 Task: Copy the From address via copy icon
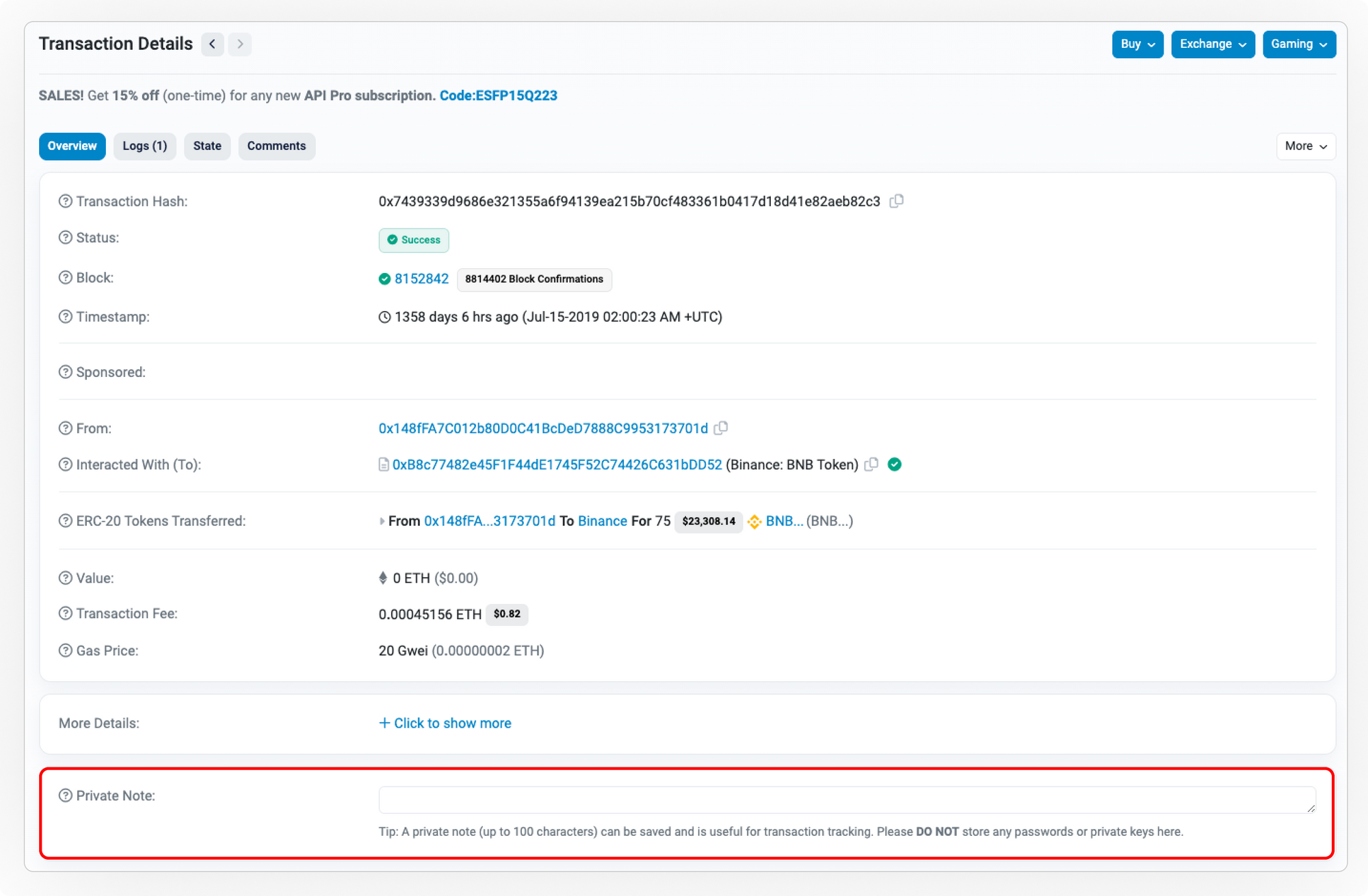click(720, 428)
